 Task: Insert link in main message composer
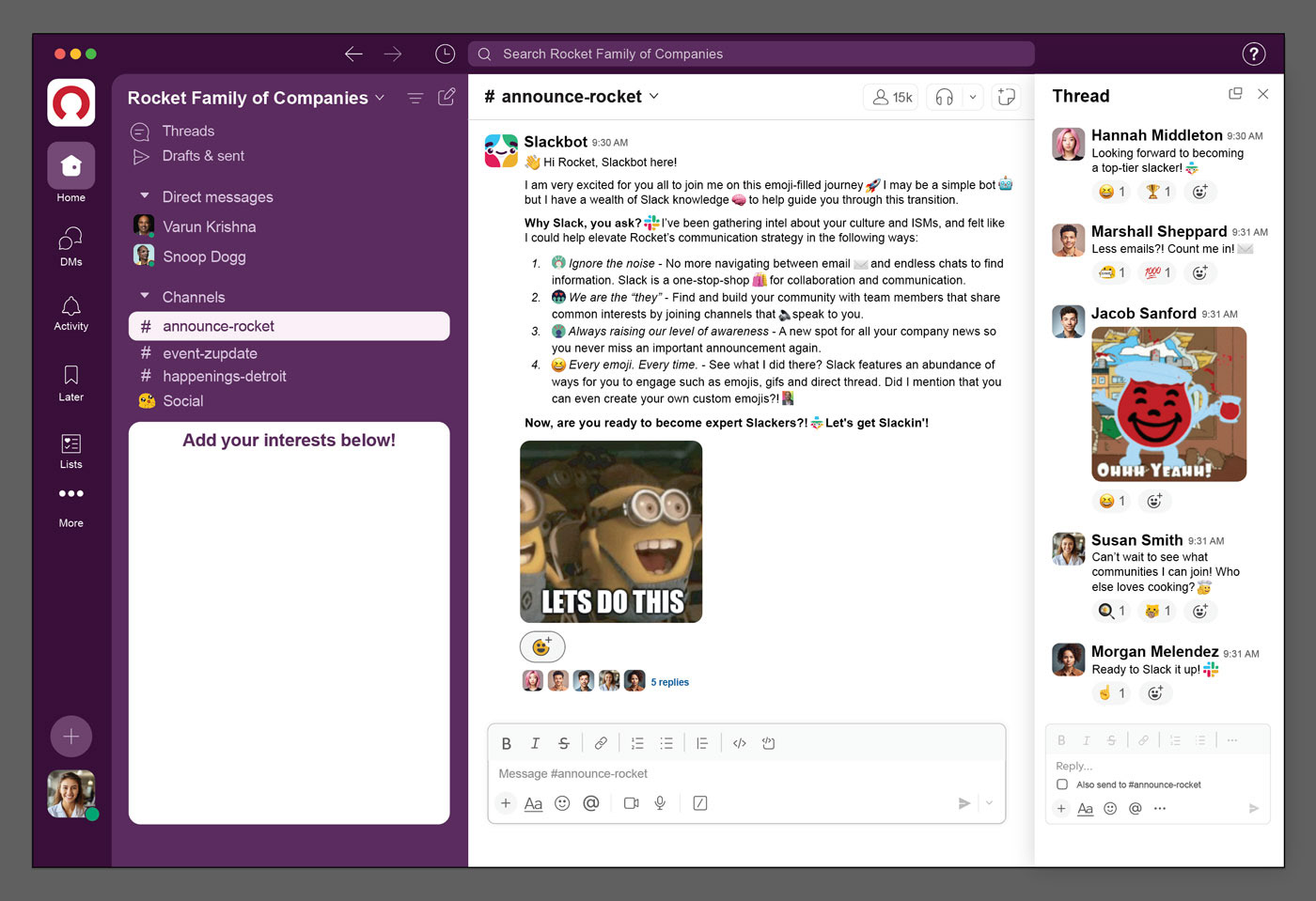coord(601,743)
